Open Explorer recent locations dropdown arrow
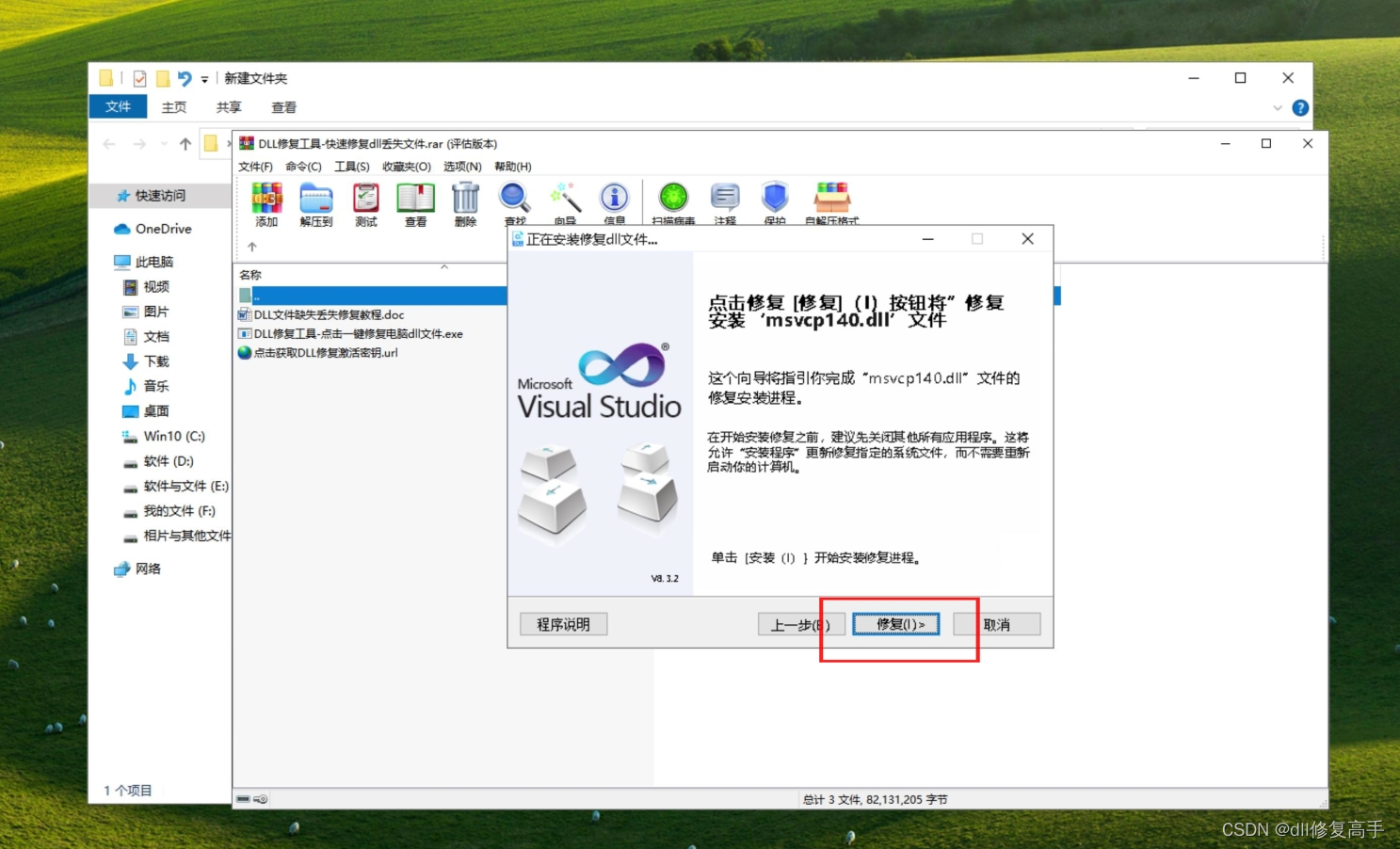 (x=164, y=144)
